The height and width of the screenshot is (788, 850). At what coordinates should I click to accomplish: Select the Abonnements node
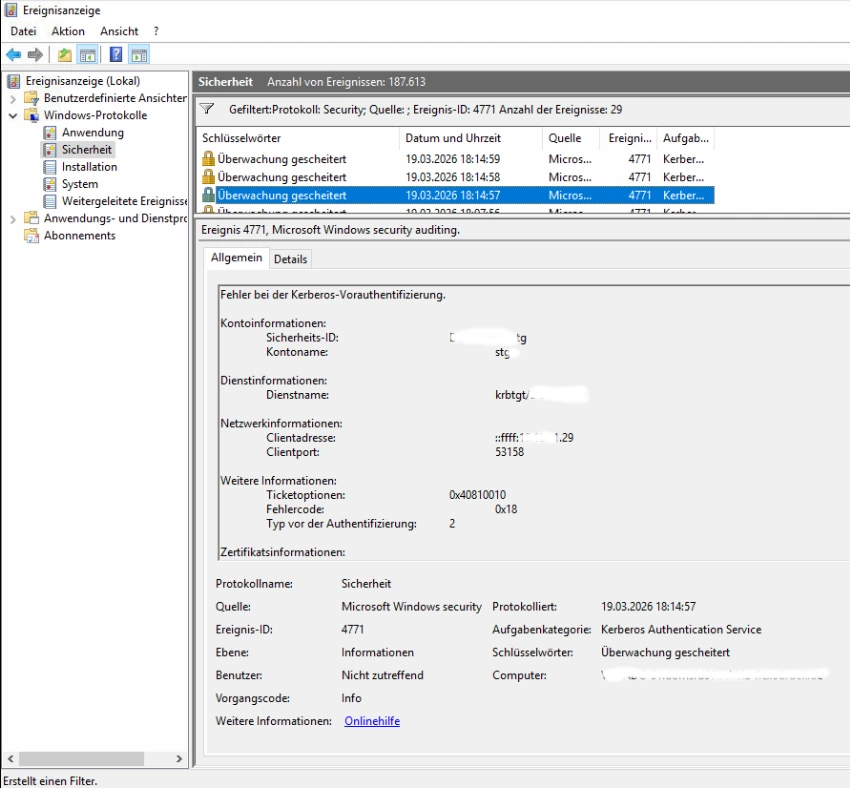80,236
